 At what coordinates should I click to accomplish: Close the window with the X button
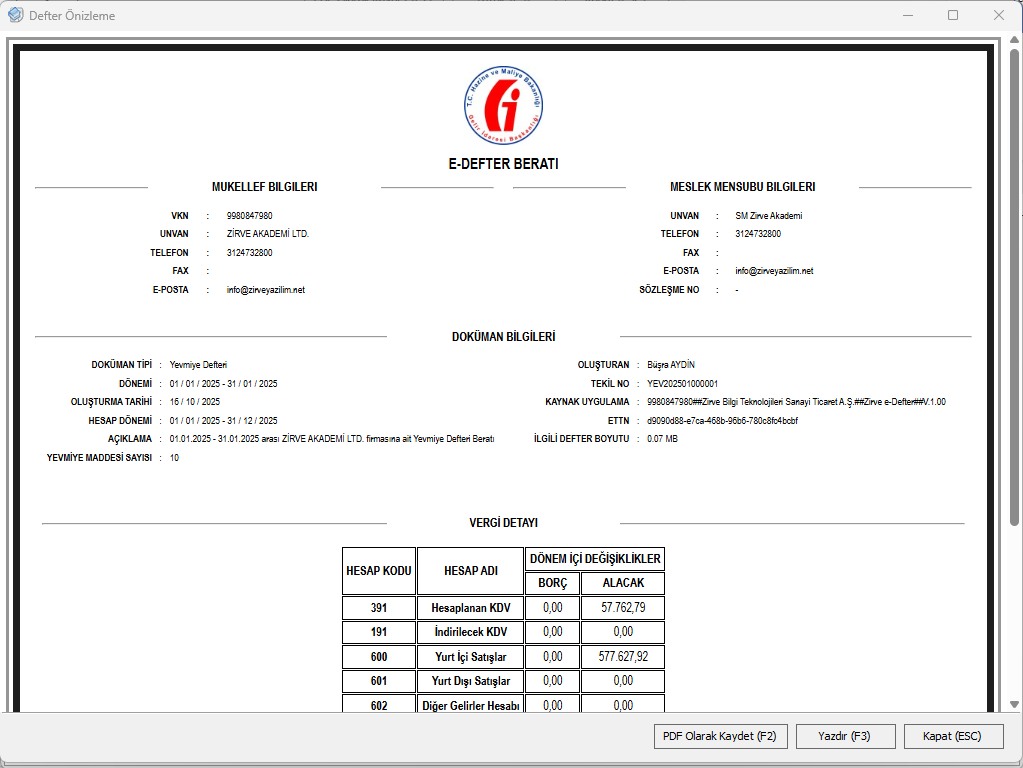pyautogui.click(x=998, y=15)
